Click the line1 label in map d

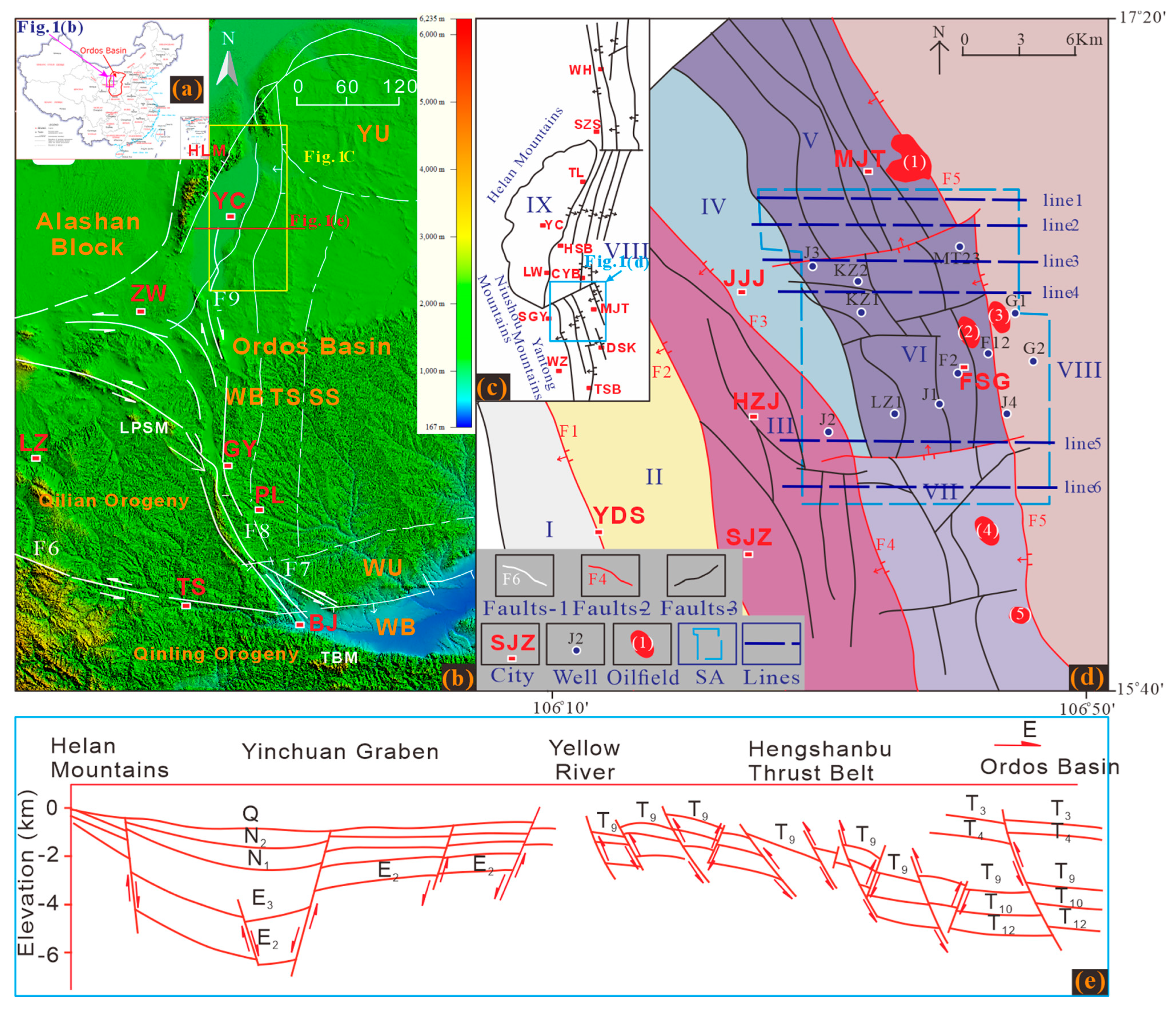(x=1063, y=200)
